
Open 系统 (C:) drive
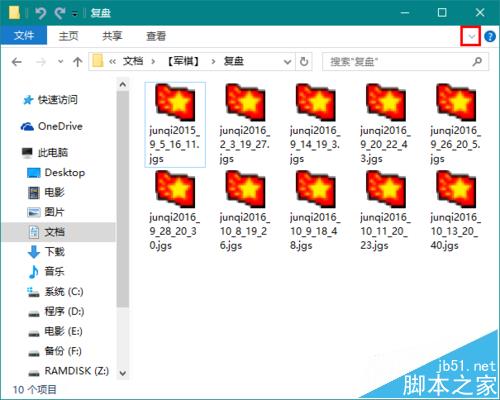(64, 291)
